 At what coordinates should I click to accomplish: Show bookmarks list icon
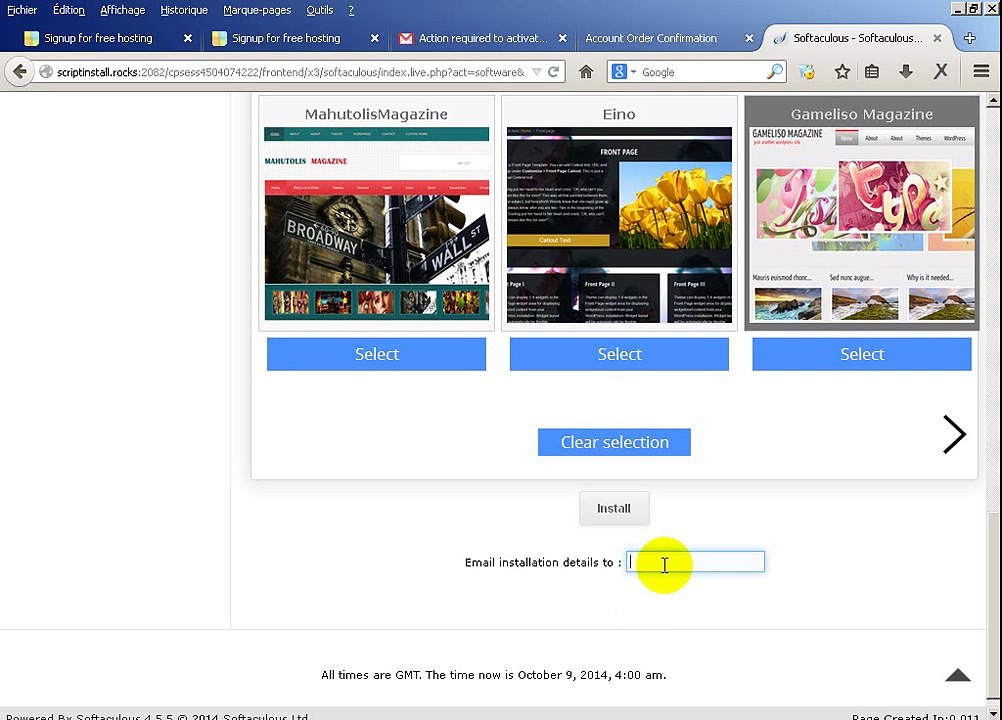point(872,72)
